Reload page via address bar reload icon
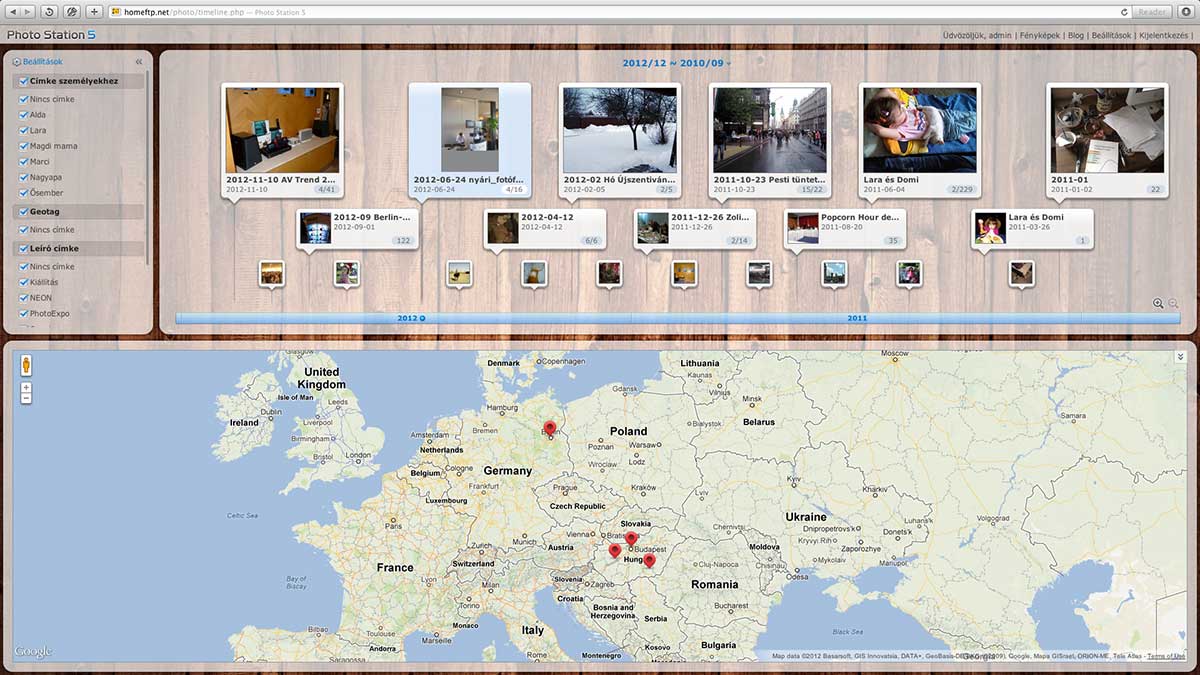The image size is (1200, 675). coord(1125,12)
